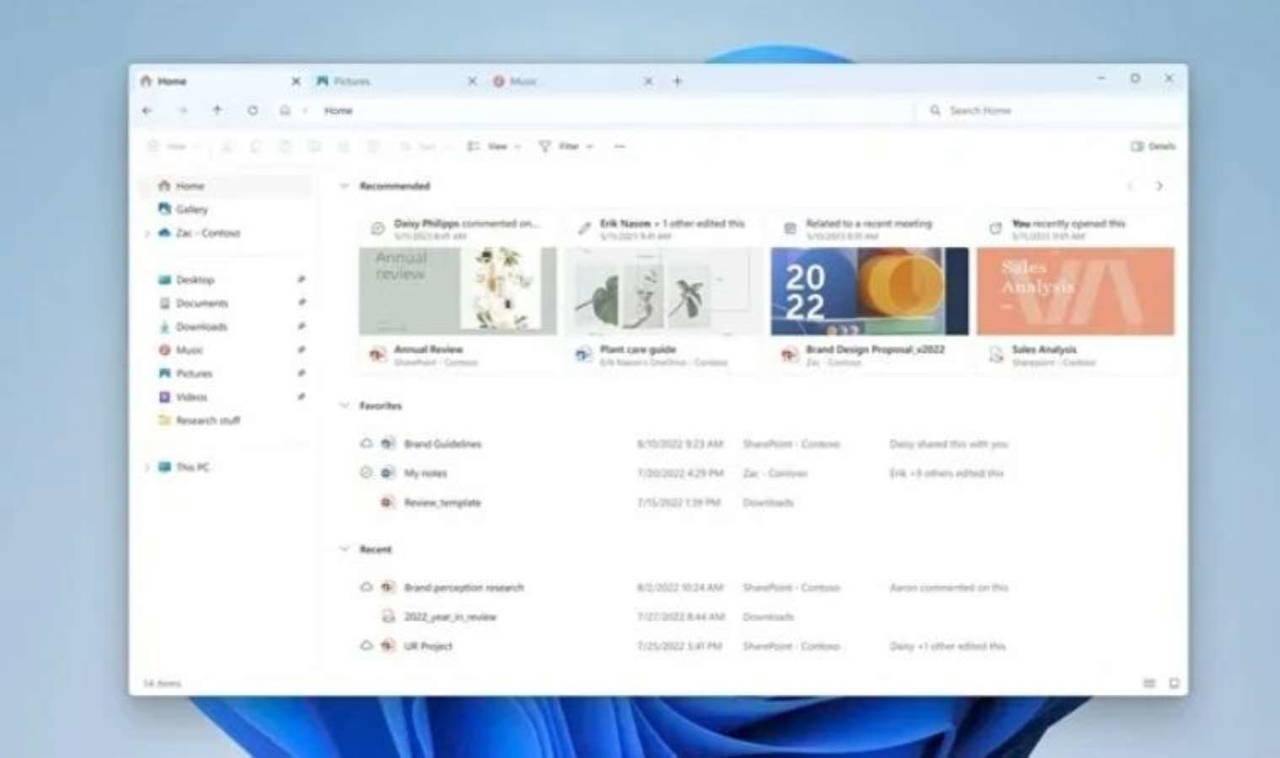Close the Pictures tab
Viewport: 1280px width, 758px height.
coord(472,81)
